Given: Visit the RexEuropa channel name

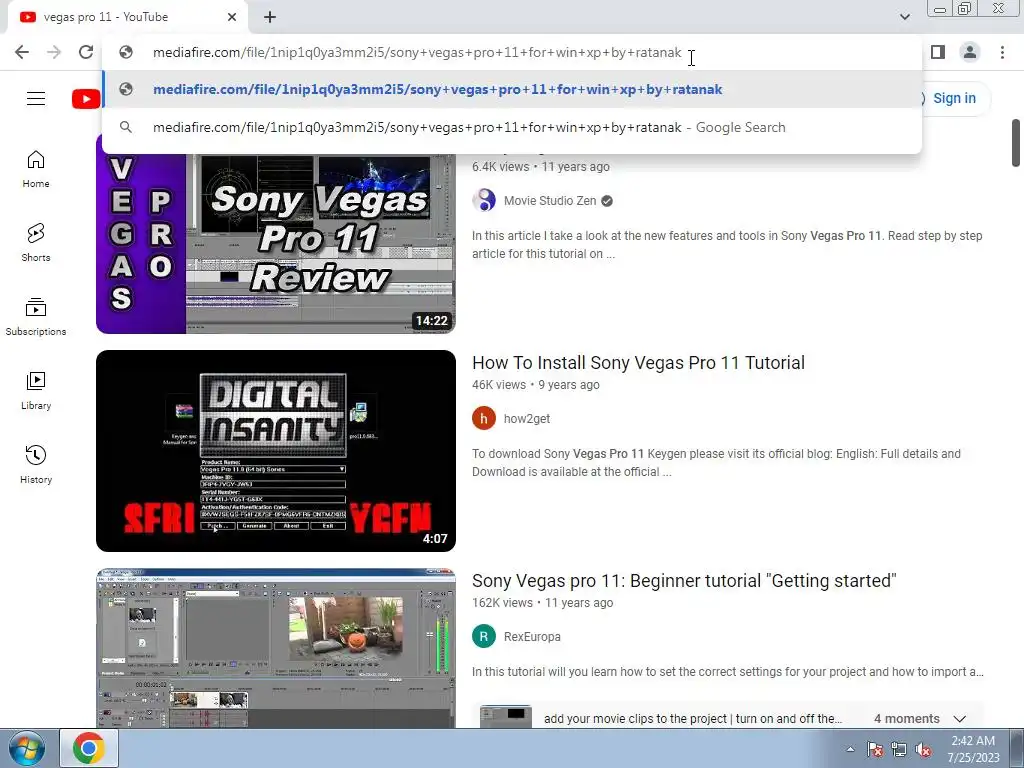Looking at the screenshot, I should coord(532,637).
